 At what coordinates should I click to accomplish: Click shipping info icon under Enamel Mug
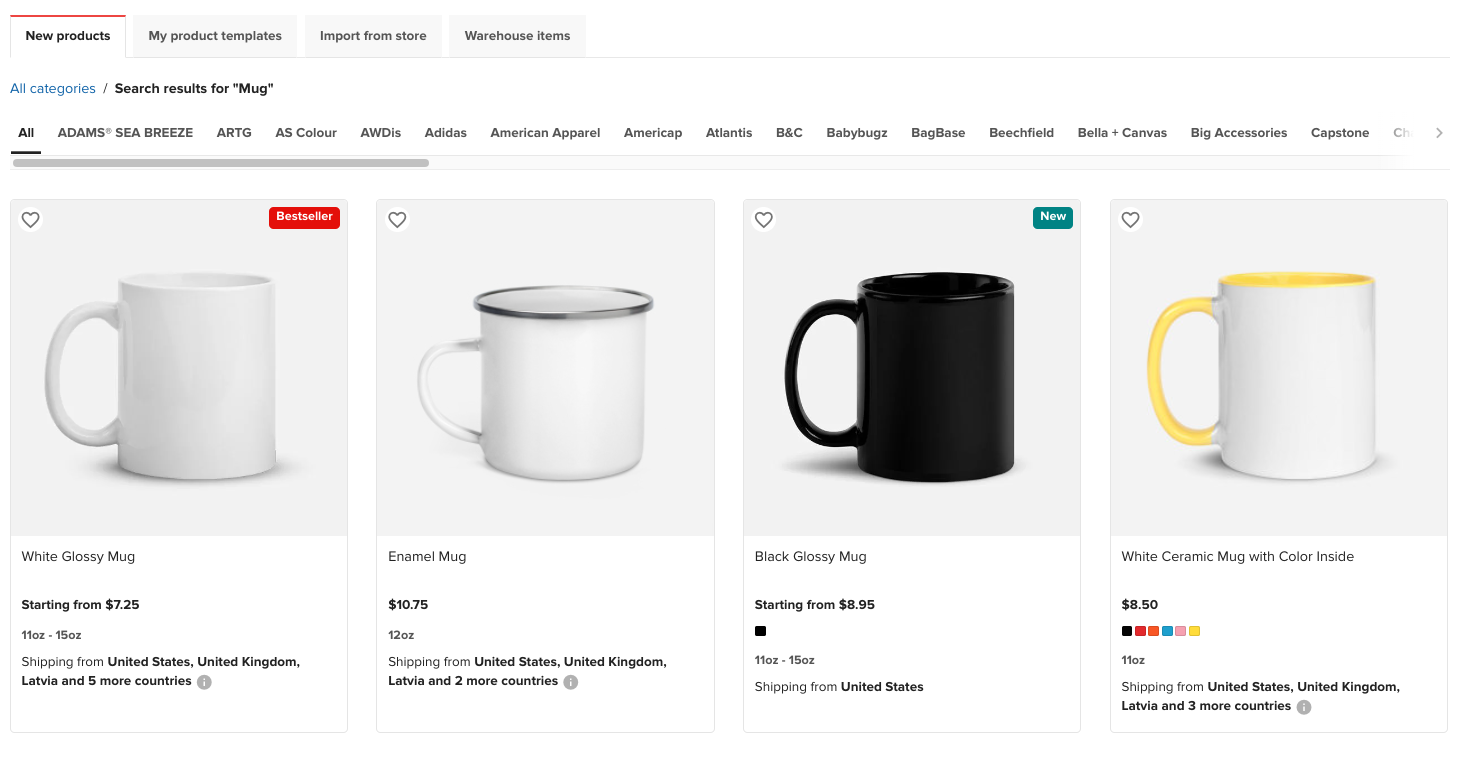point(570,682)
